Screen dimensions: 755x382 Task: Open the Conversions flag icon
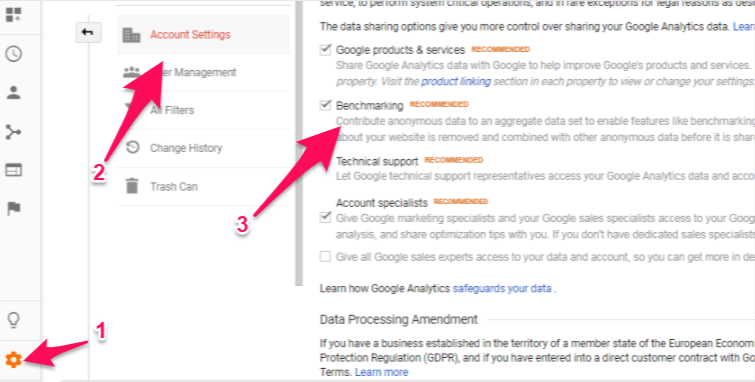[13, 209]
